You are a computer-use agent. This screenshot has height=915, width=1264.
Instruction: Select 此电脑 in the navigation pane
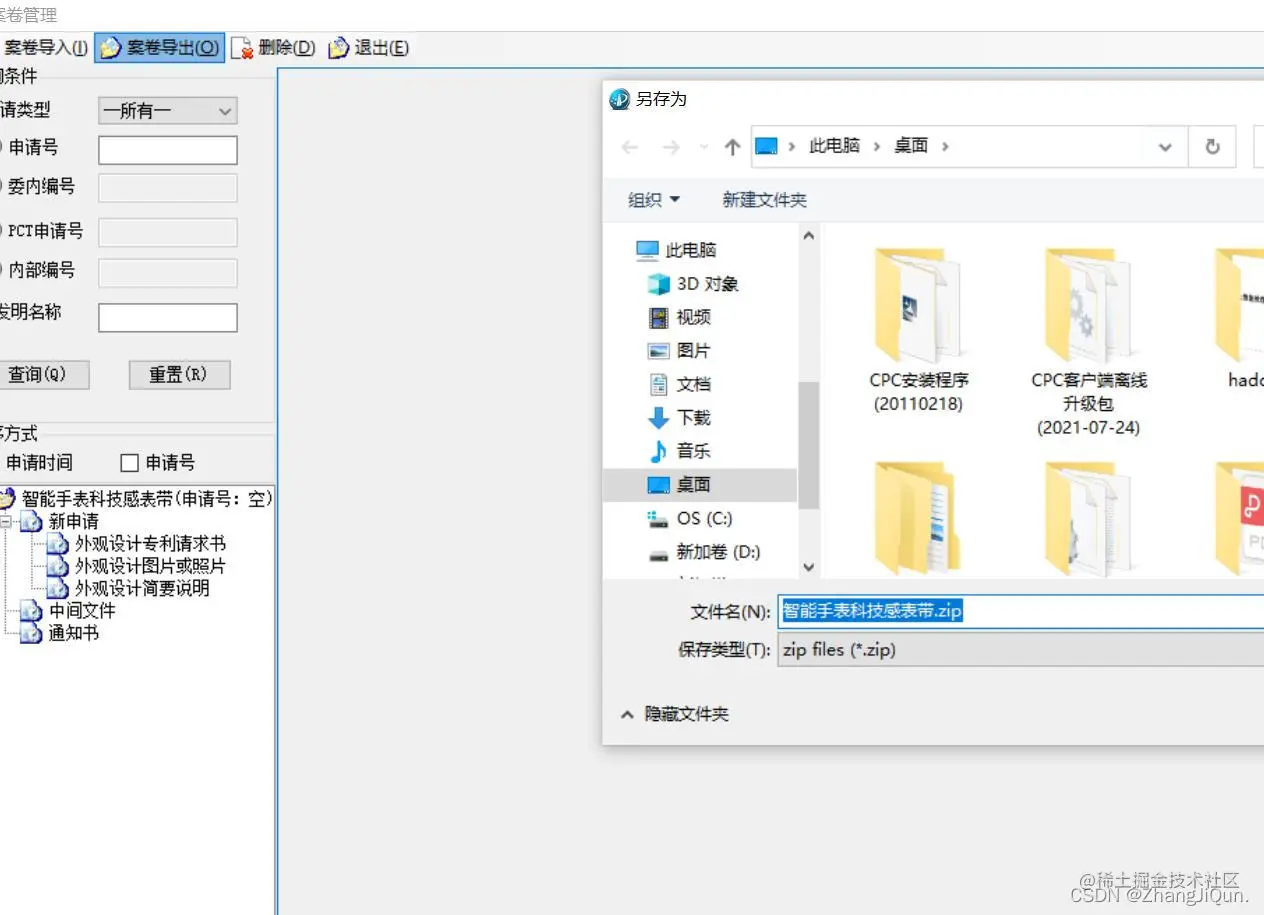click(x=691, y=250)
